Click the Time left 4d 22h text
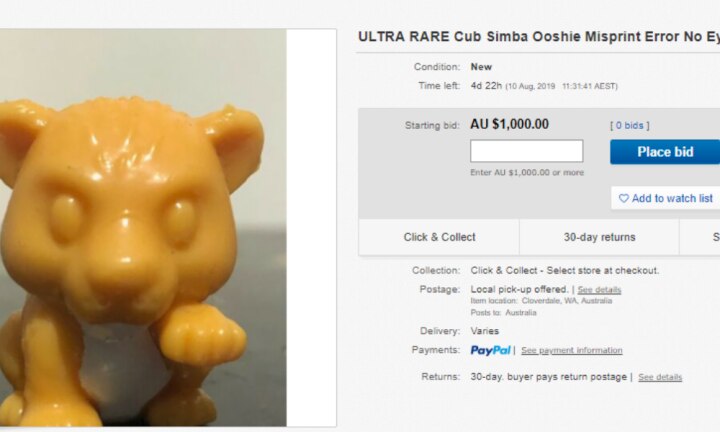Screen dimensions: 720x432 [x=486, y=86]
